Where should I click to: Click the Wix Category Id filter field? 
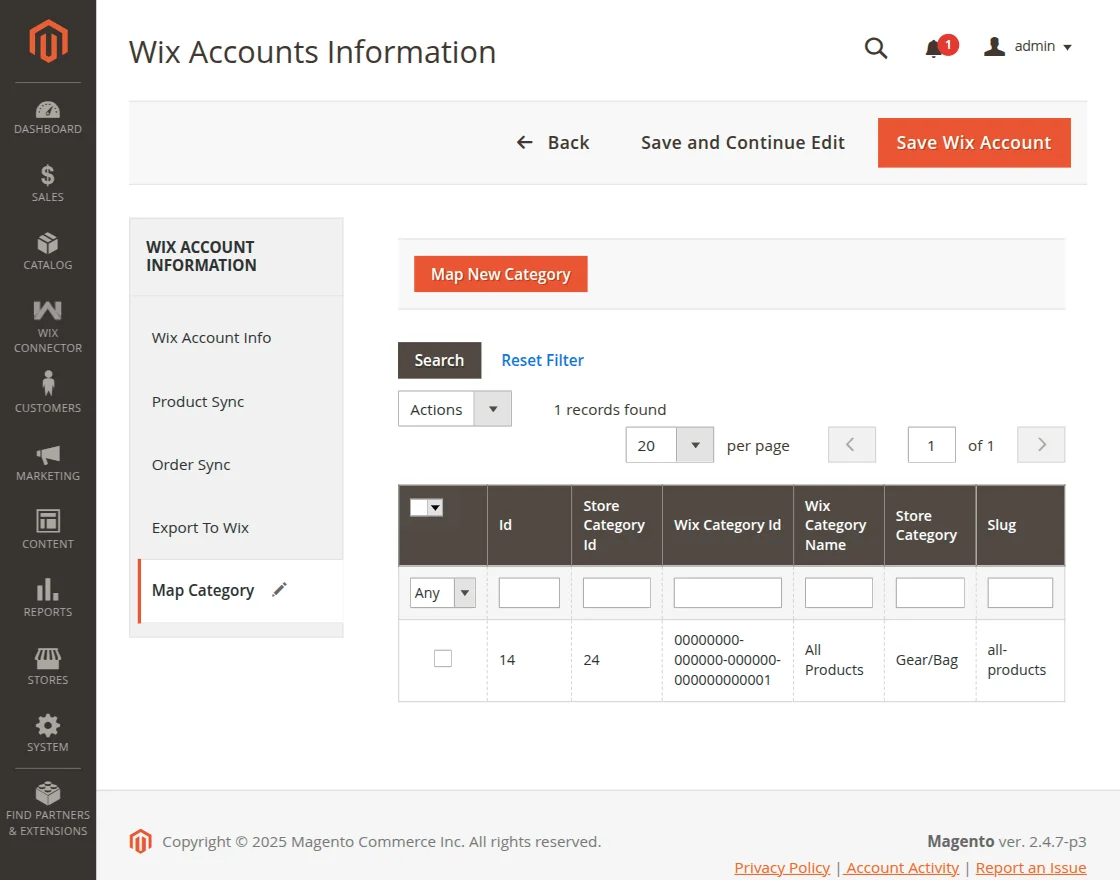tap(727, 593)
